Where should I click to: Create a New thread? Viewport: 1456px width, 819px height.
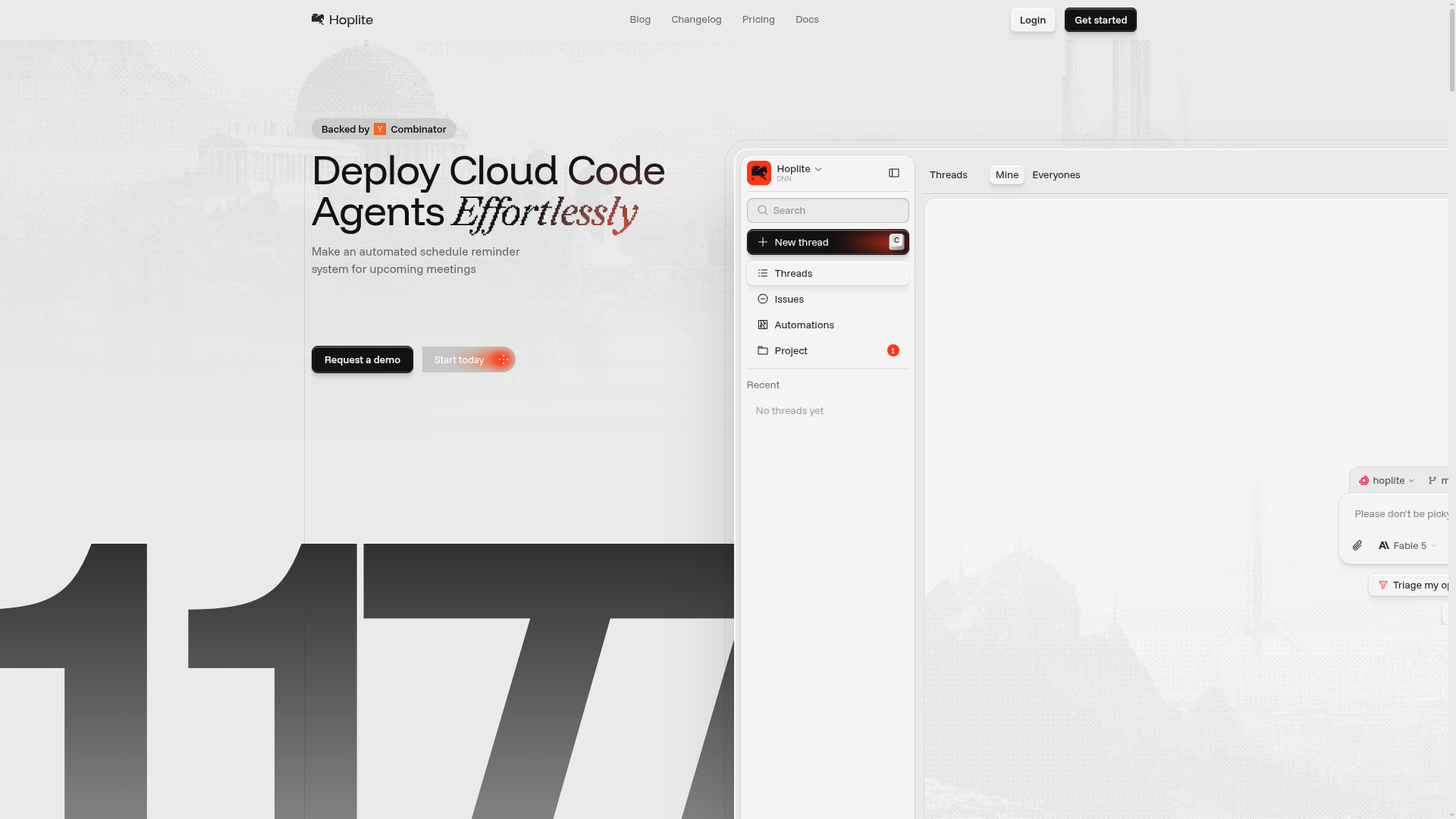(828, 242)
